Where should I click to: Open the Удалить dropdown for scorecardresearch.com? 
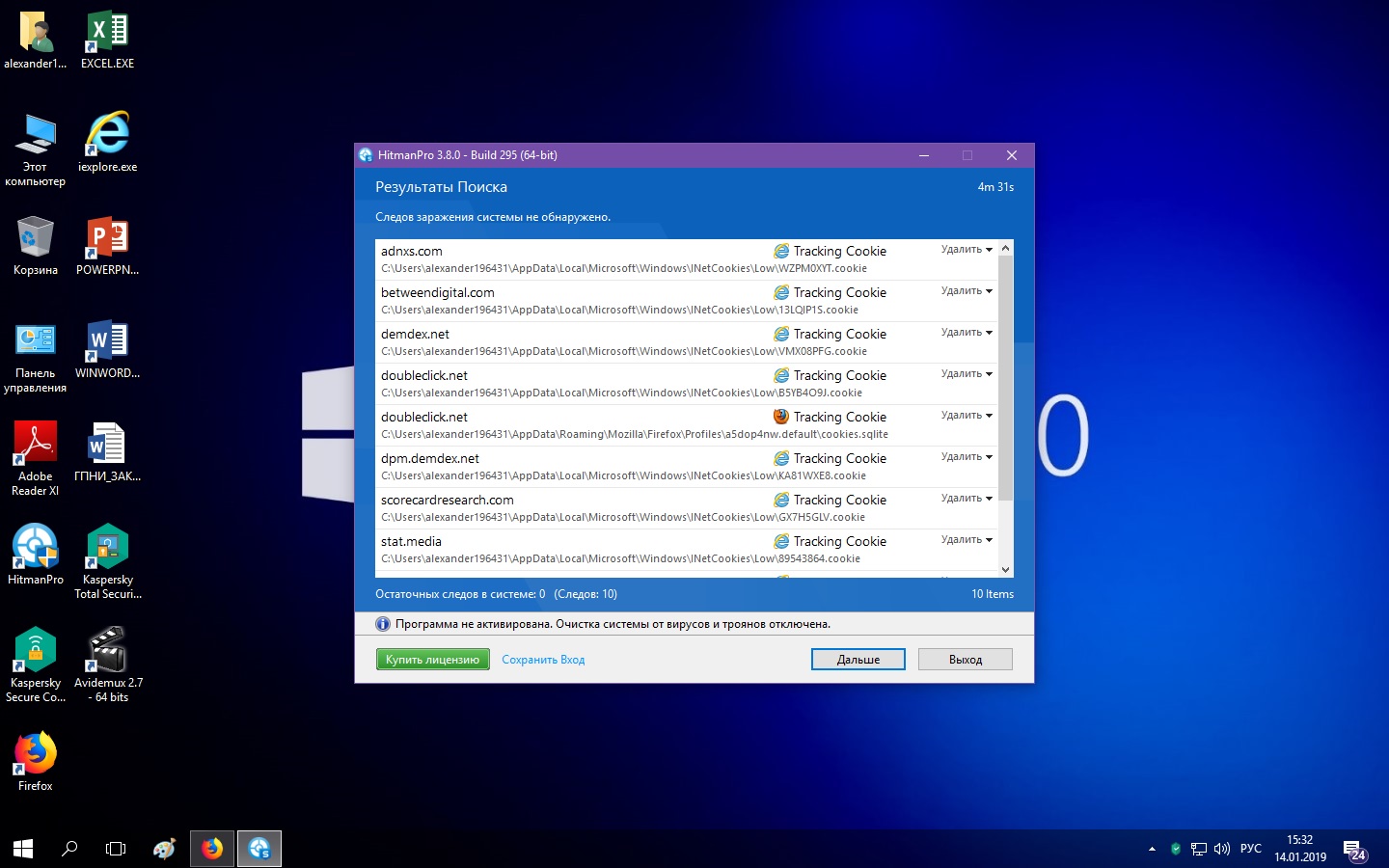point(967,499)
